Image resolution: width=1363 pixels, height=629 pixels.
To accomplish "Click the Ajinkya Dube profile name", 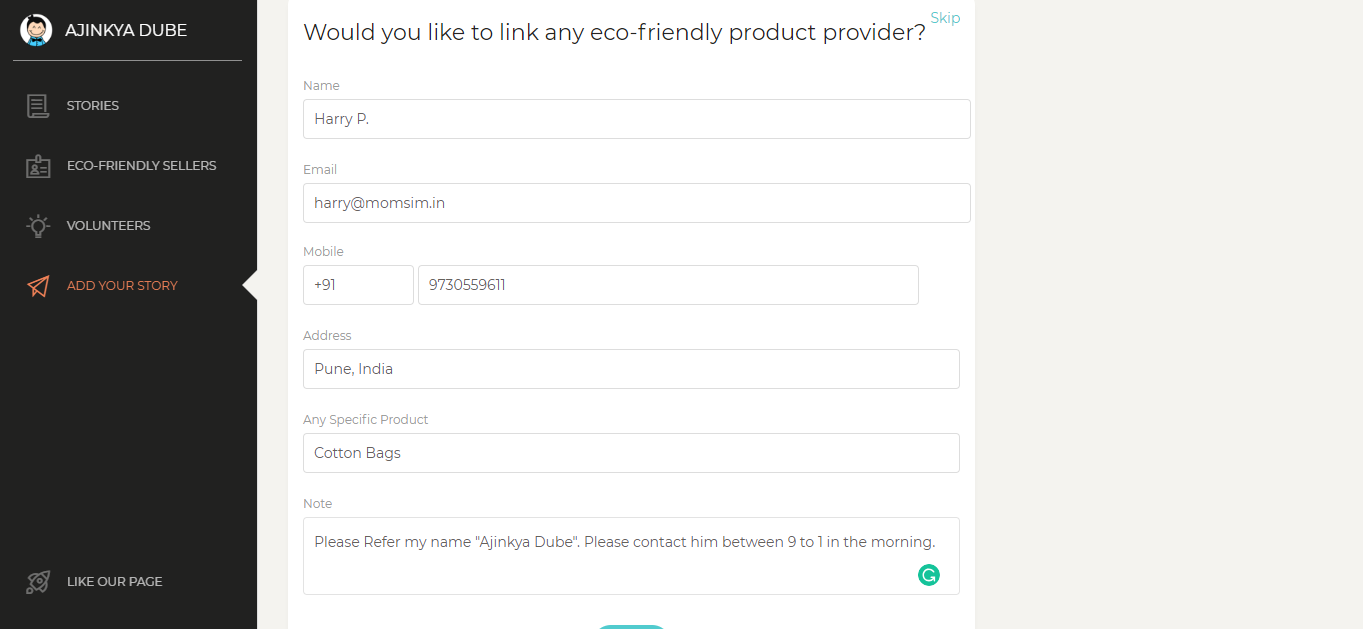I will pyautogui.click(x=126, y=30).
